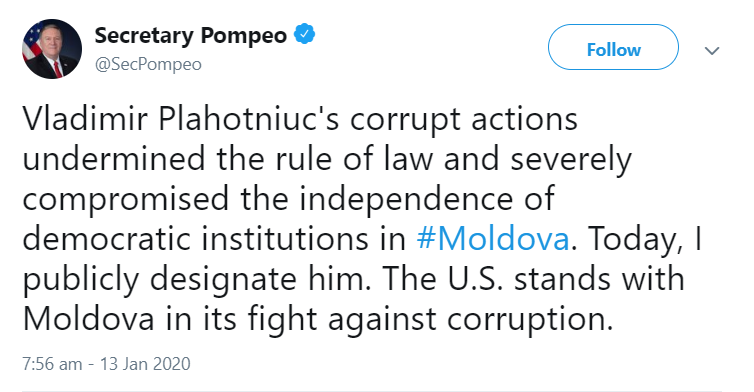Select the 13 Jan 2020 date
This screenshot has height=392, width=754.
click(145, 364)
